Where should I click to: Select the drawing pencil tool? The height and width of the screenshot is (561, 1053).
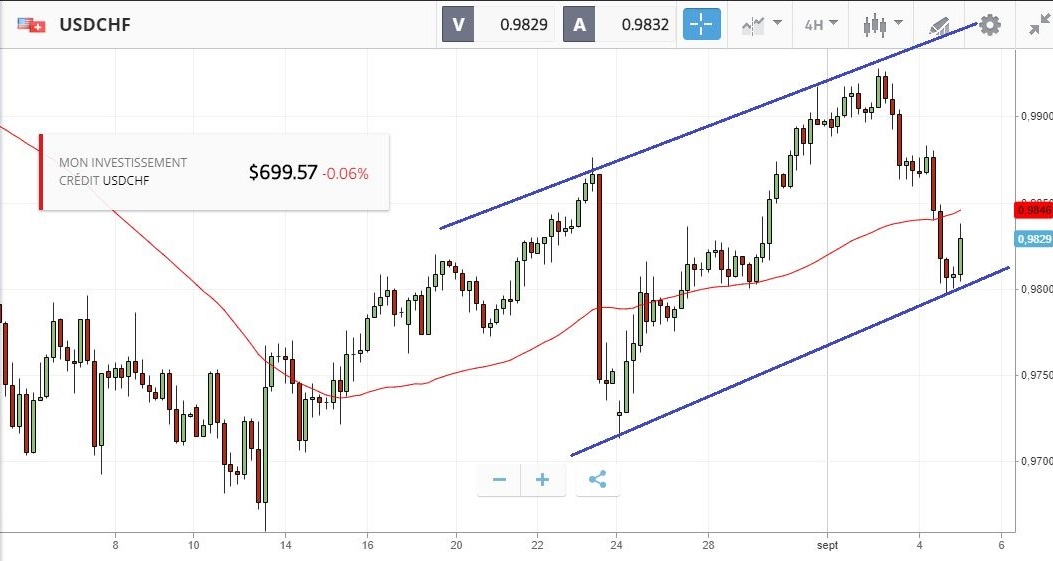tap(939, 25)
